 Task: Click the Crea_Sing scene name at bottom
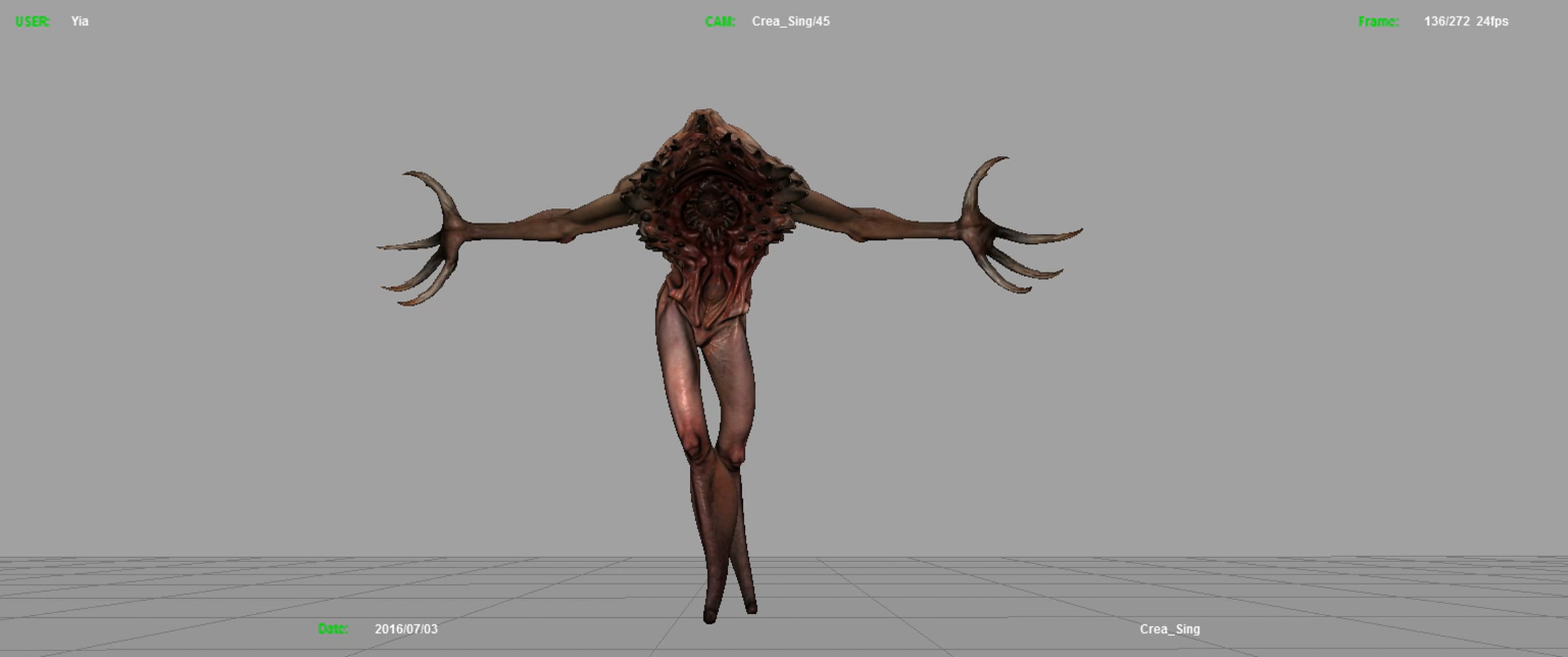(1169, 629)
